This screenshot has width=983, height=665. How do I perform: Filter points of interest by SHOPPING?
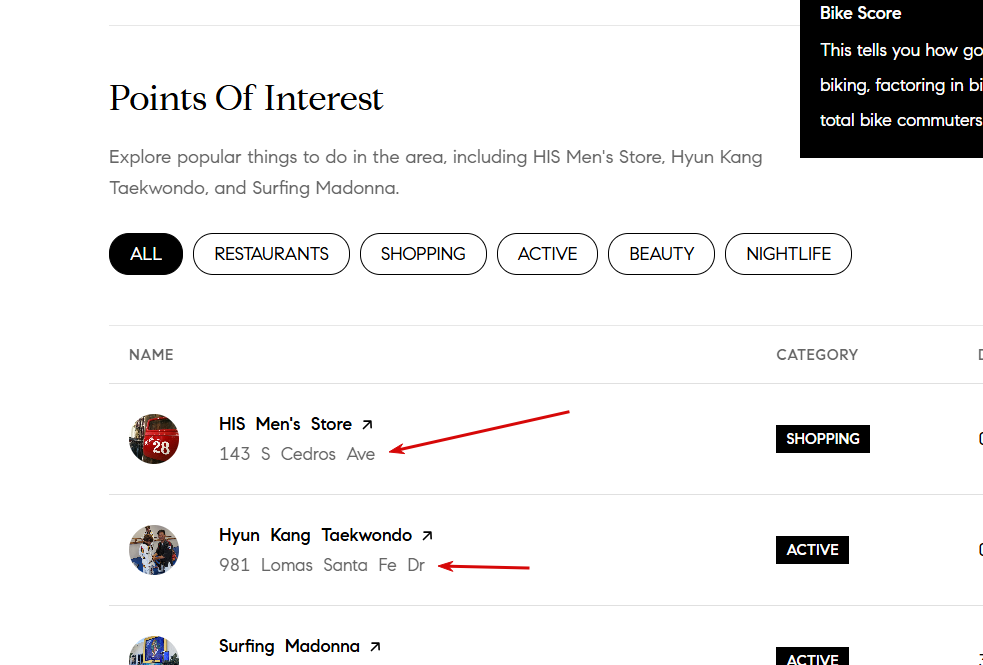pos(423,254)
